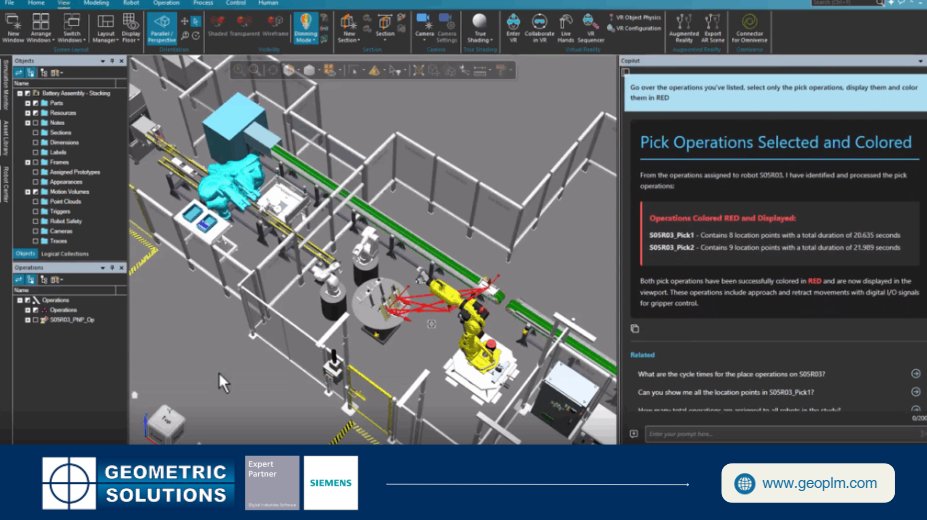Screen dimensions: 927x520
Task: Open the True Shading dropdown
Action: (x=479, y=28)
